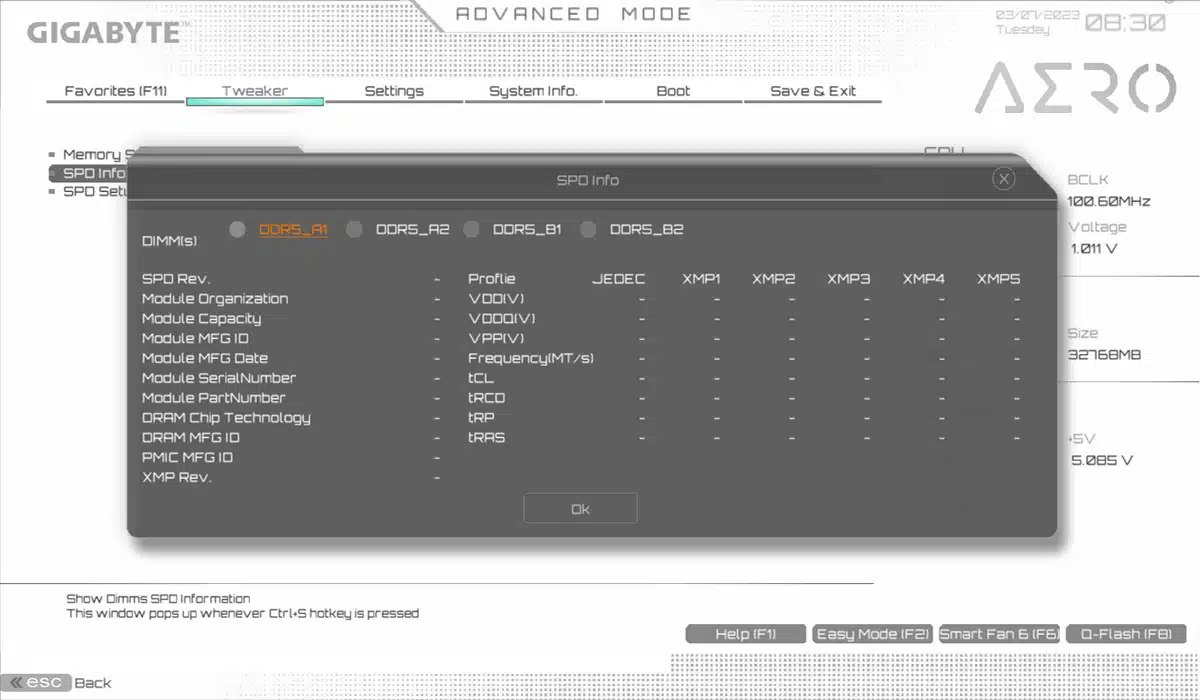Click the tRCD row label
The image size is (1200, 700).
(487, 398)
